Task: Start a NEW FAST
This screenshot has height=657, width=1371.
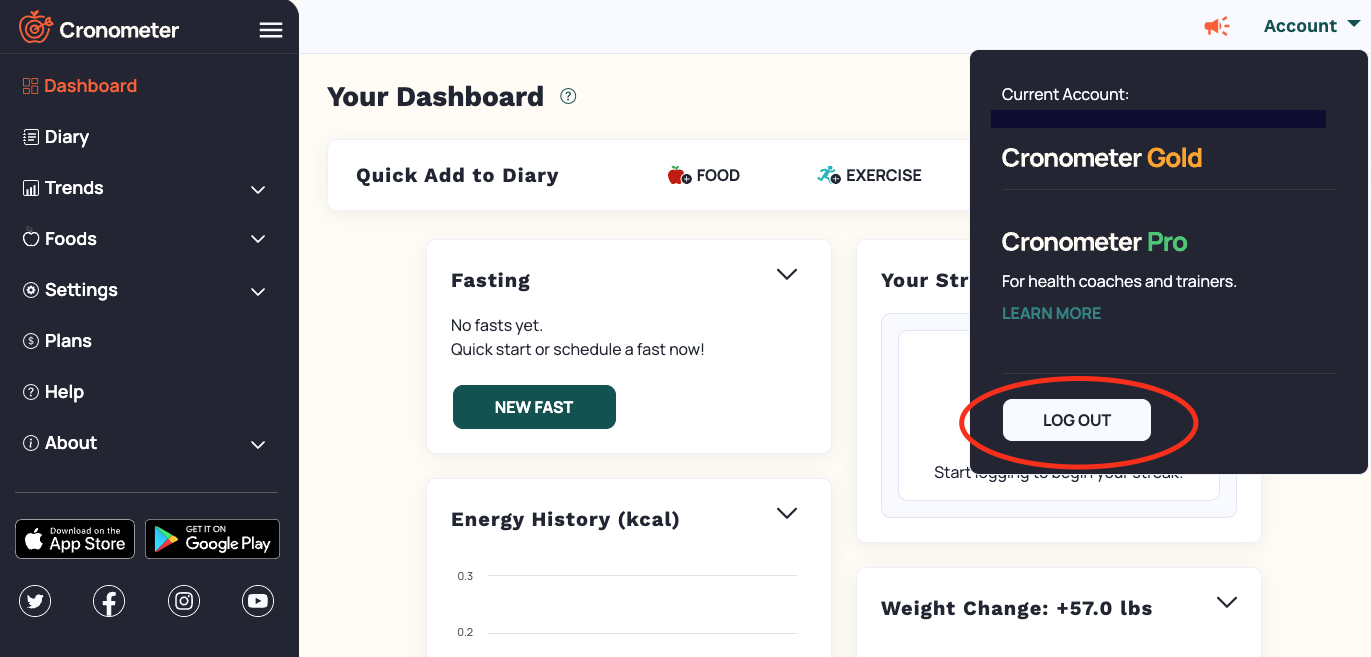Action: (534, 407)
